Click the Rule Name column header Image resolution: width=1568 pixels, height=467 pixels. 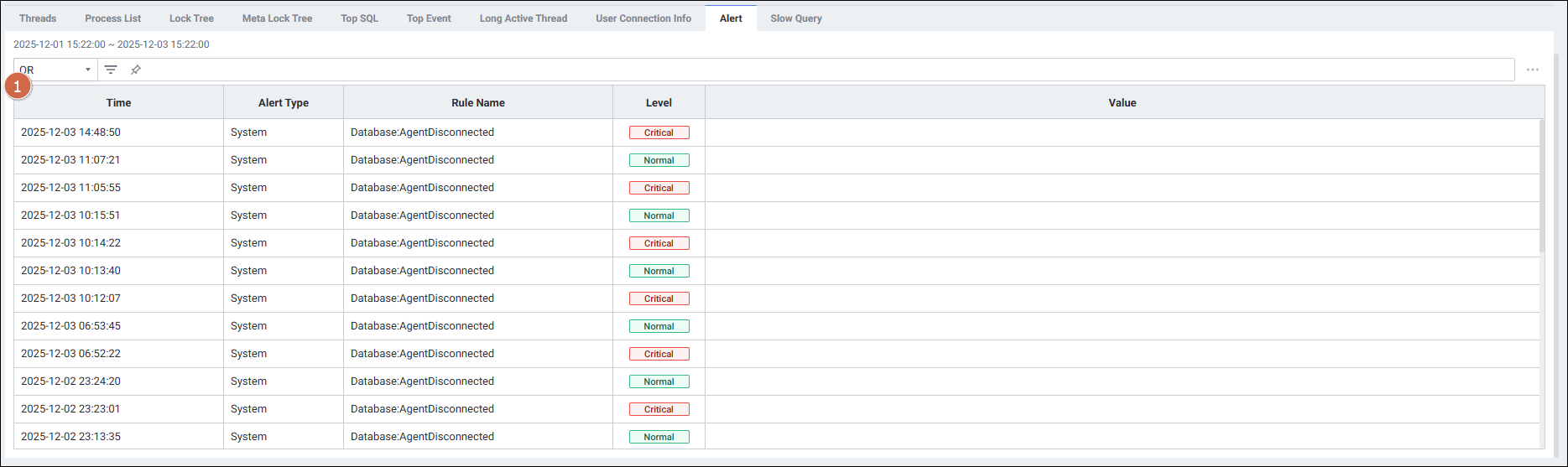point(477,102)
